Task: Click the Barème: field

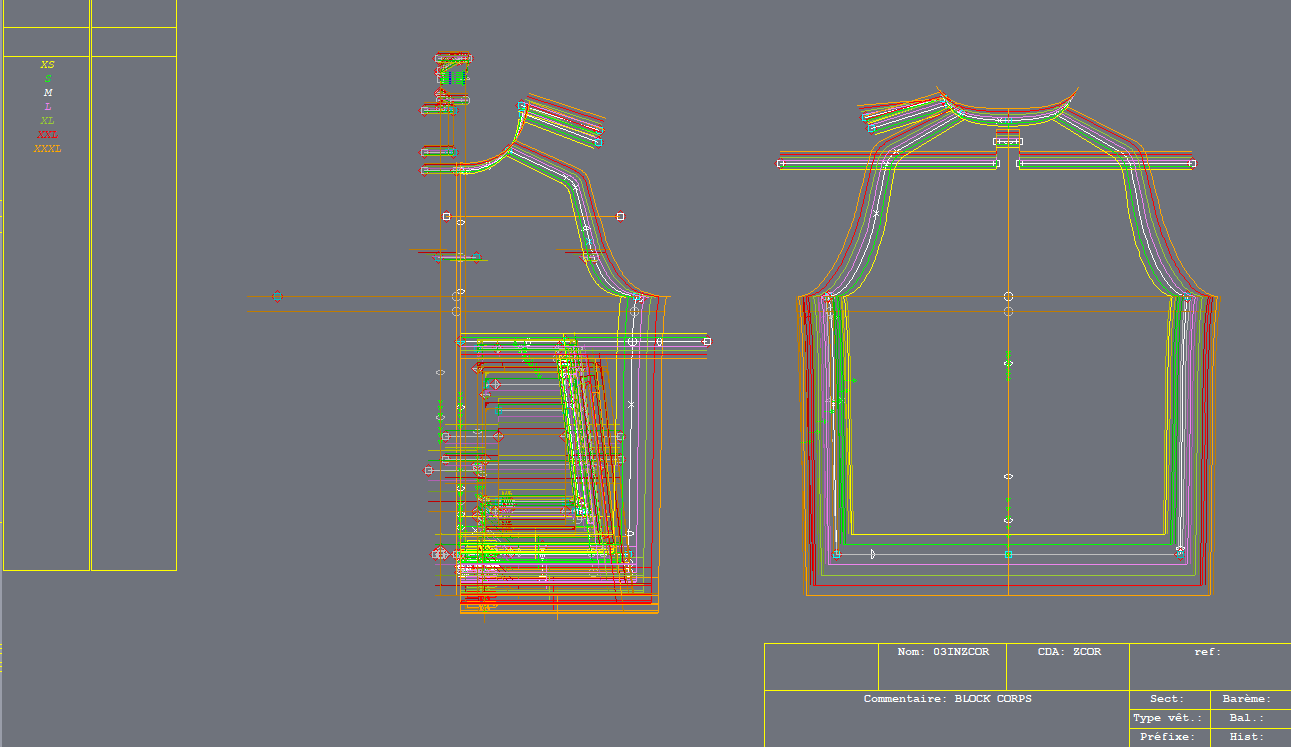Action: pyautogui.click(x=1248, y=699)
